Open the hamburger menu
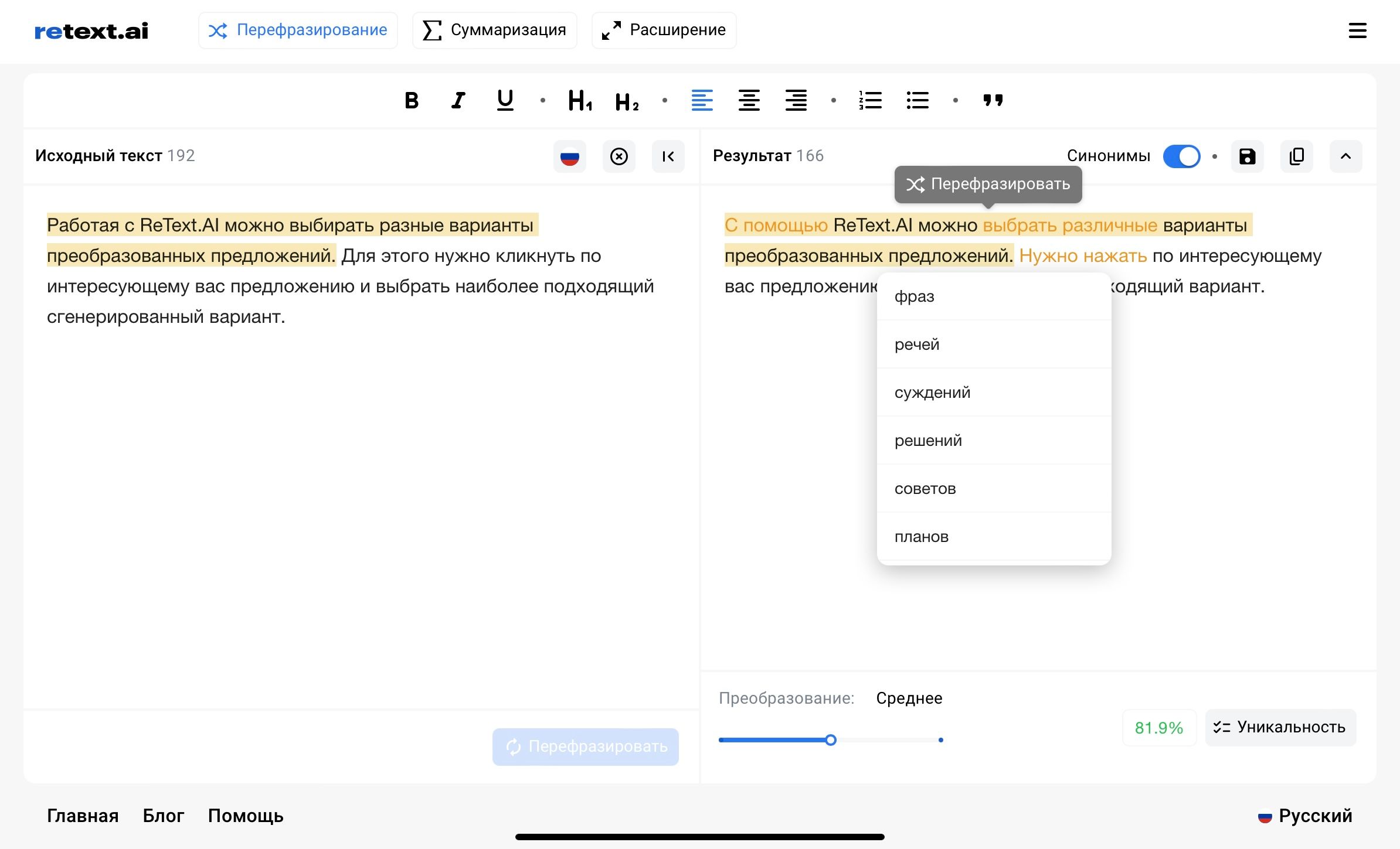 (1357, 30)
